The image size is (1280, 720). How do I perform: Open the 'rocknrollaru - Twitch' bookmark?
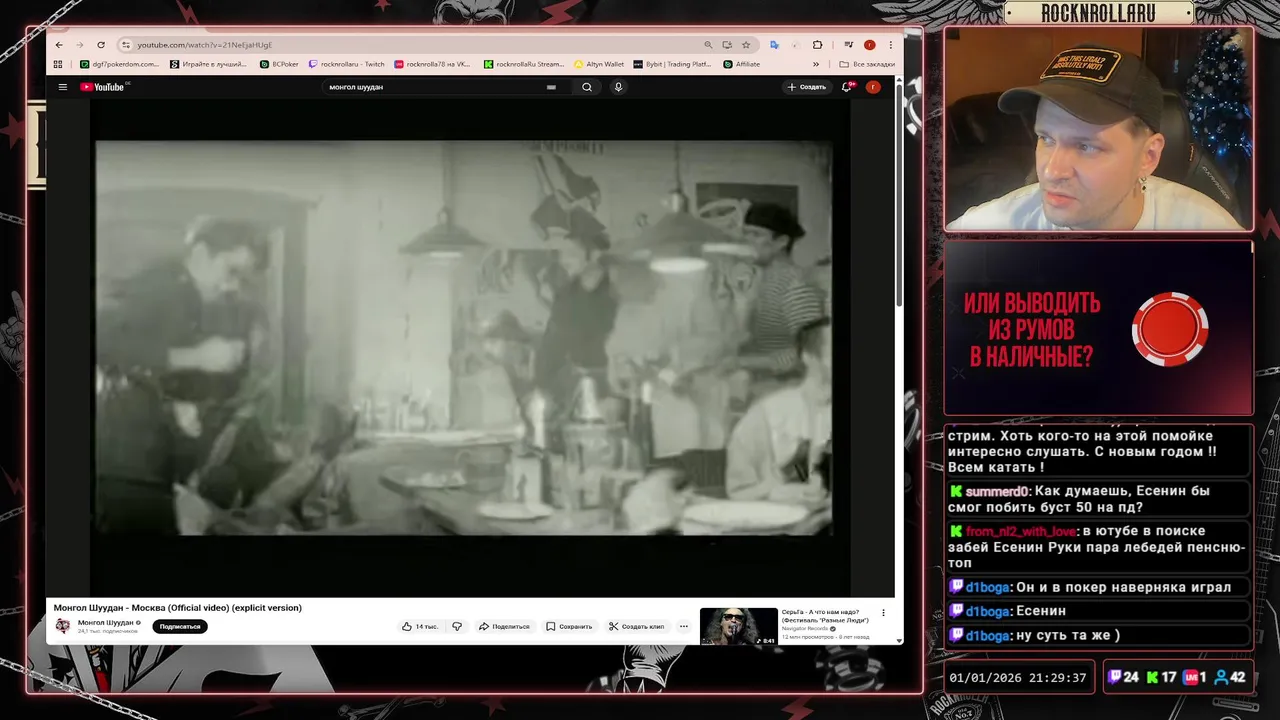click(x=347, y=64)
